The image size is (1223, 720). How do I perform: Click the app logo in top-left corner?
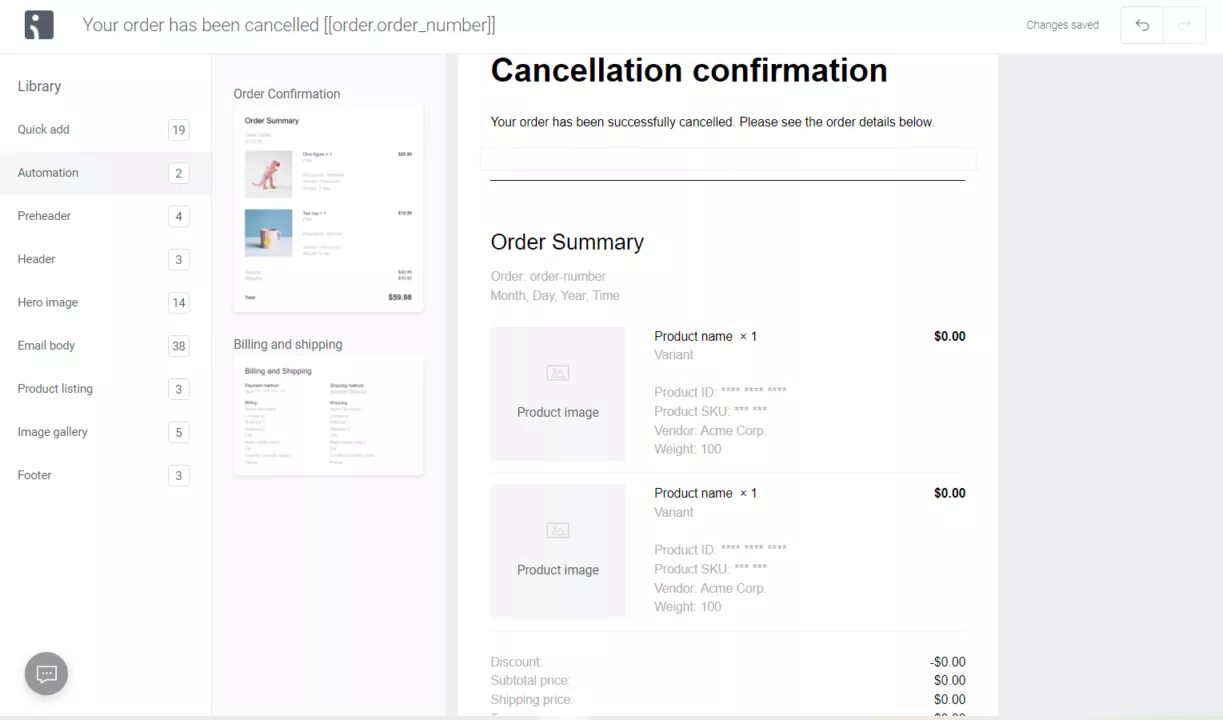[x=37, y=24]
